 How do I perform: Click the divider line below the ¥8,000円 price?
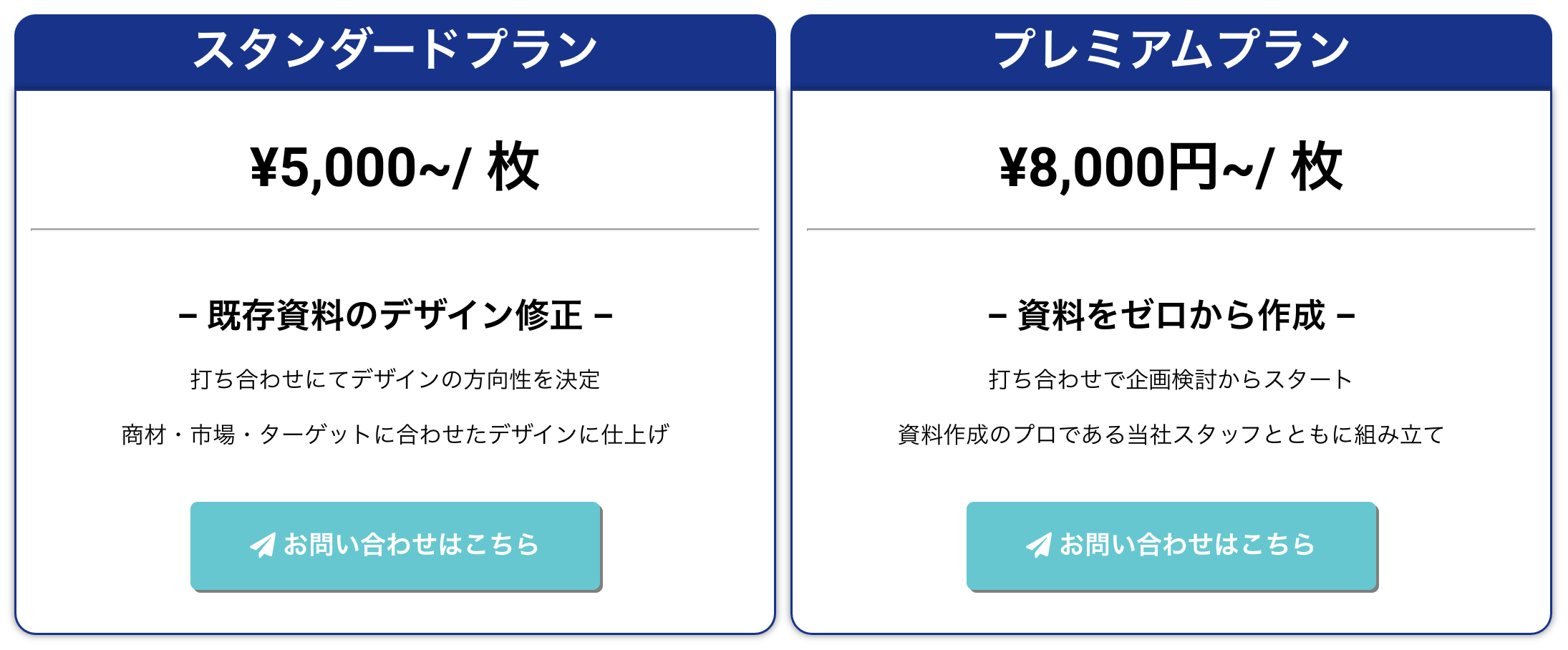(x=1171, y=230)
